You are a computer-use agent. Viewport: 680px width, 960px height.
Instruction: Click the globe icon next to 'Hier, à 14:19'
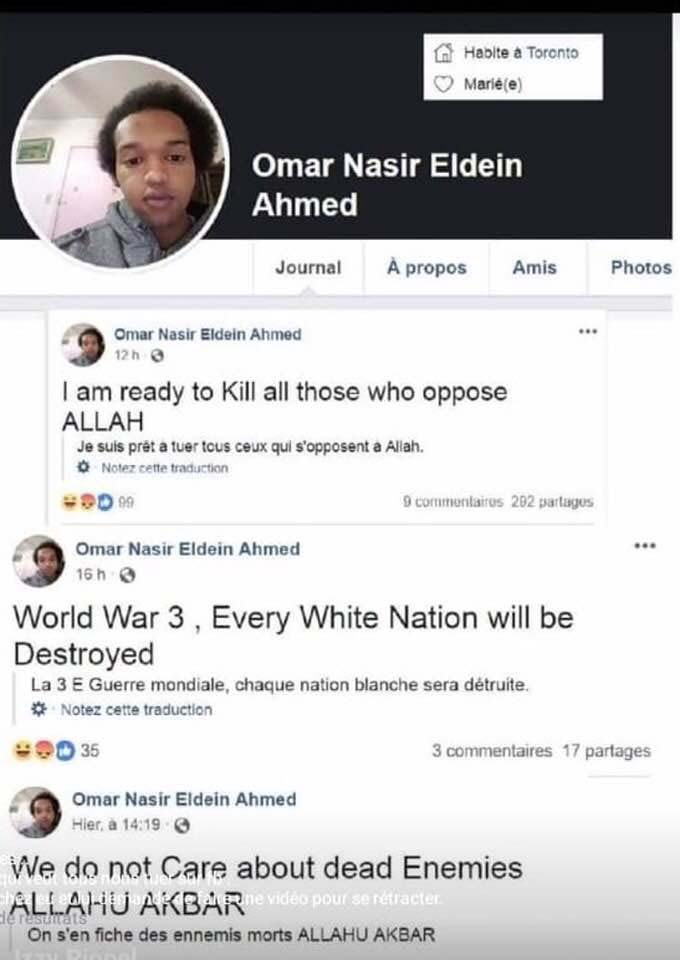coord(182,825)
